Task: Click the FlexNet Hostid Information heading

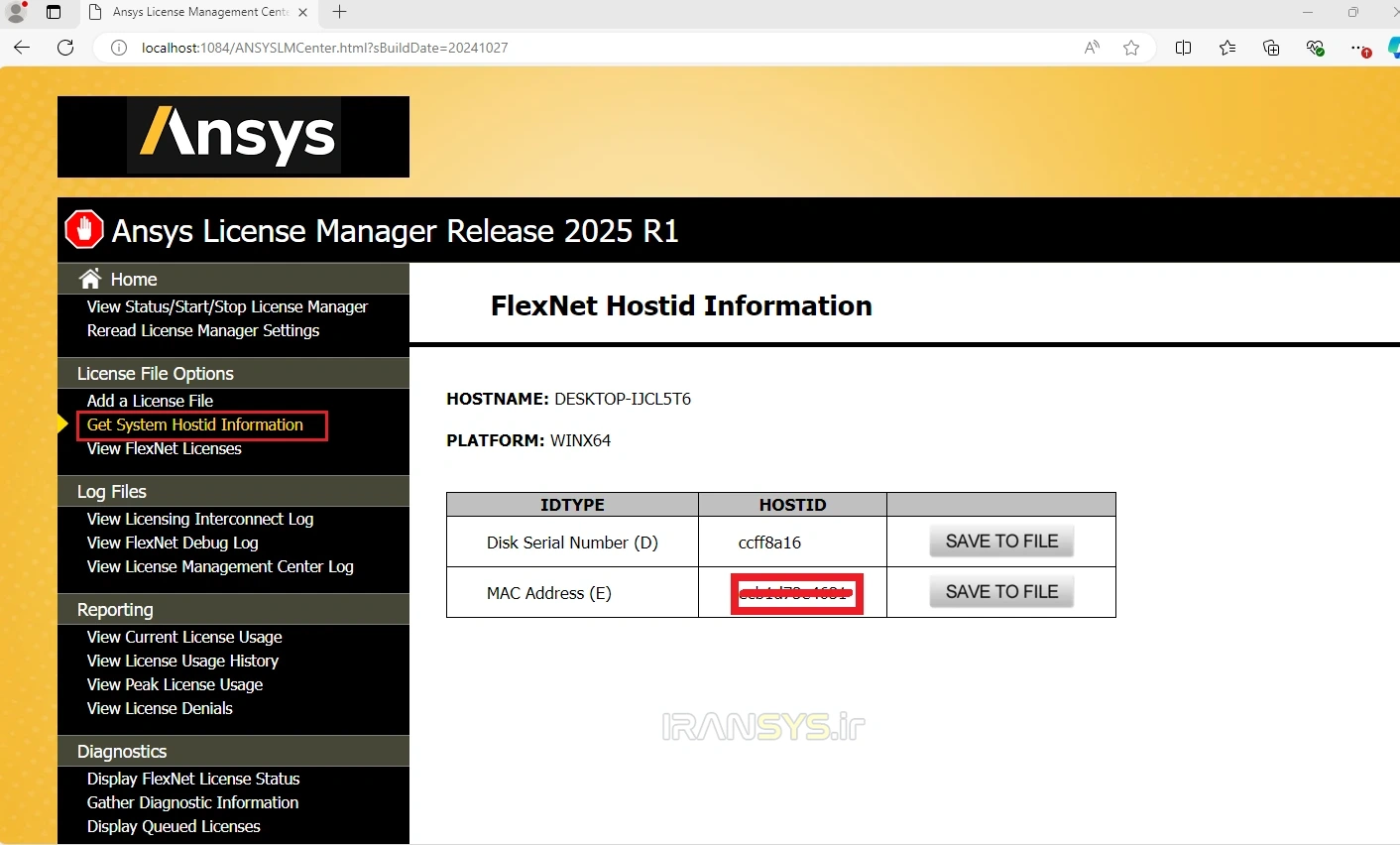Action: click(x=681, y=305)
